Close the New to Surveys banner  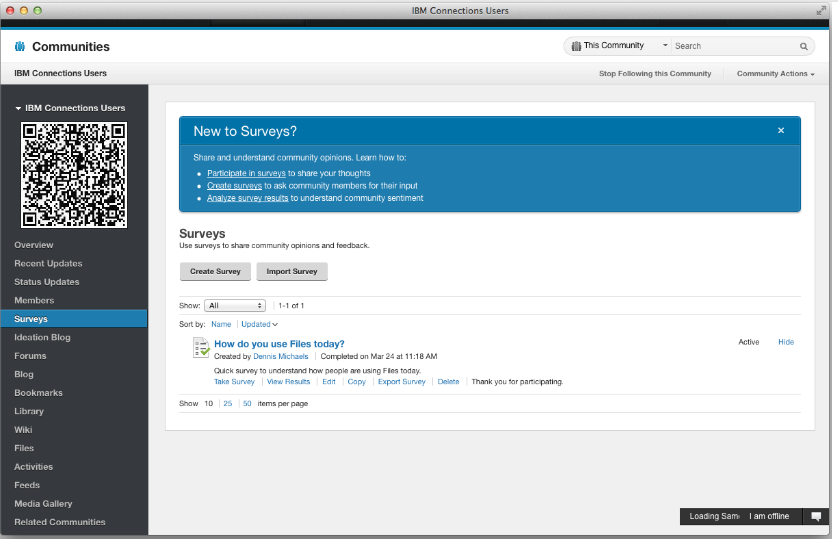781,130
